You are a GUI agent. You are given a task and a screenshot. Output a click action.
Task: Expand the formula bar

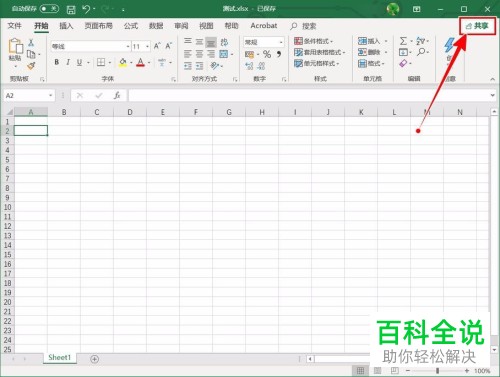[x=492, y=95]
